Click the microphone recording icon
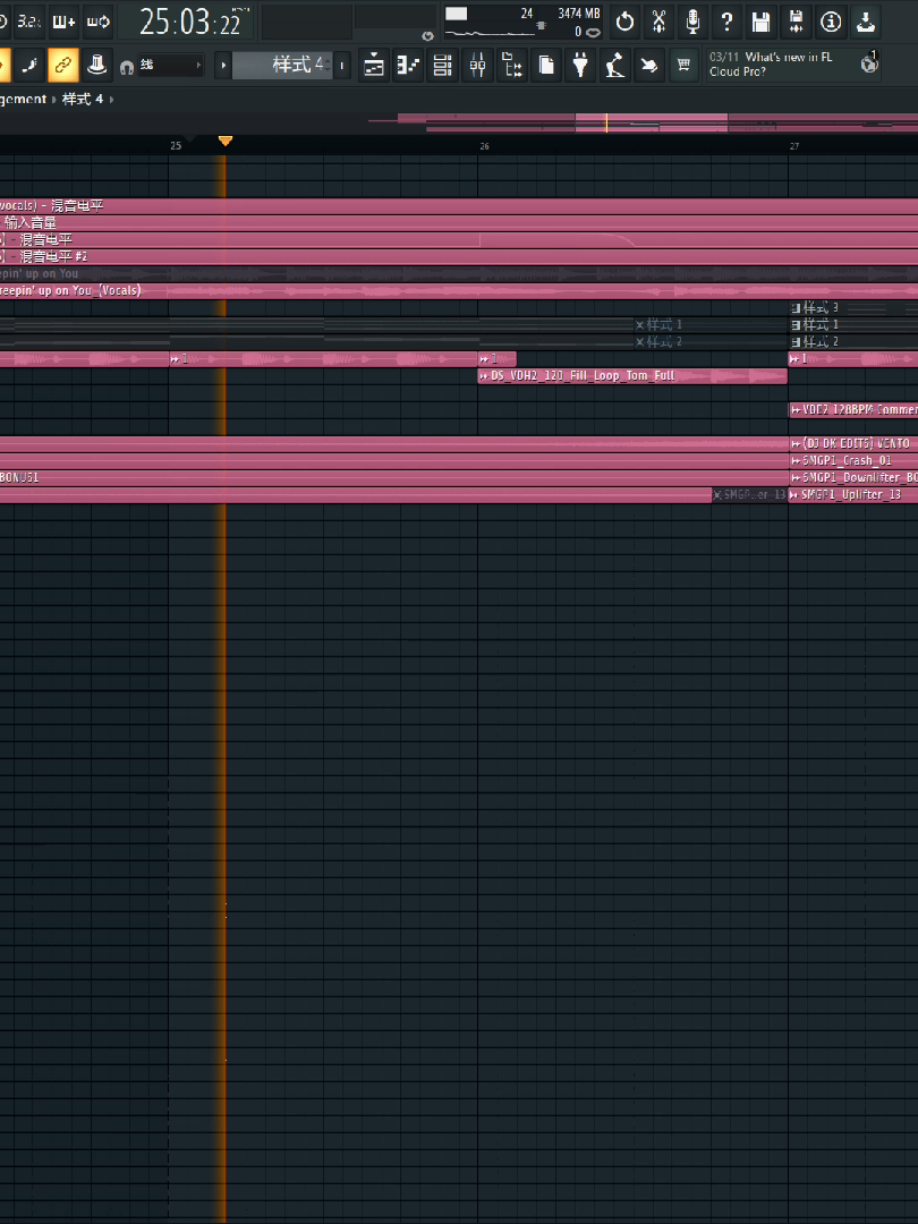Screen dimensions: 918x1224 pyautogui.click(x=693, y=21)
